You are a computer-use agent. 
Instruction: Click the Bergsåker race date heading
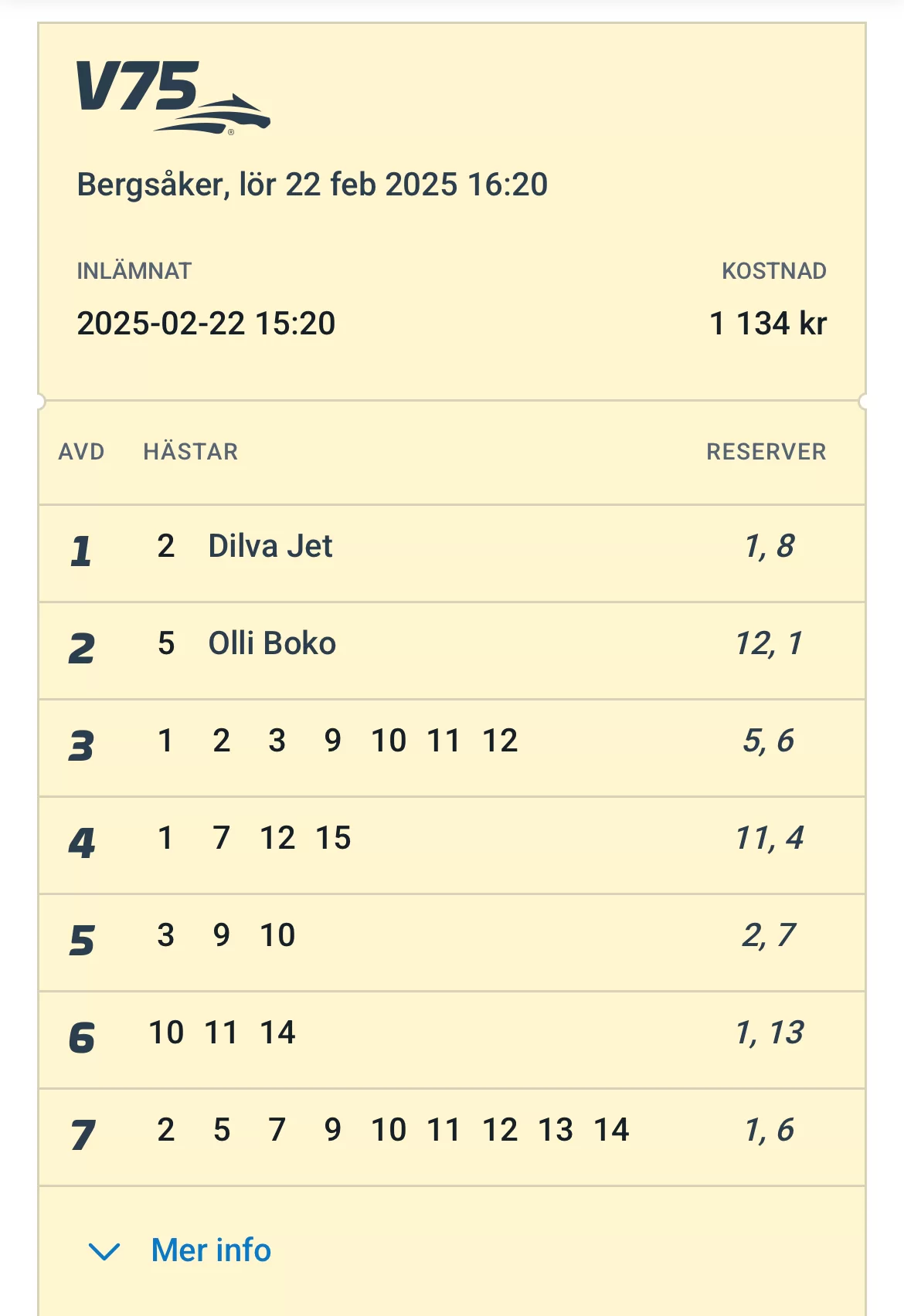(x=312, y=185)
